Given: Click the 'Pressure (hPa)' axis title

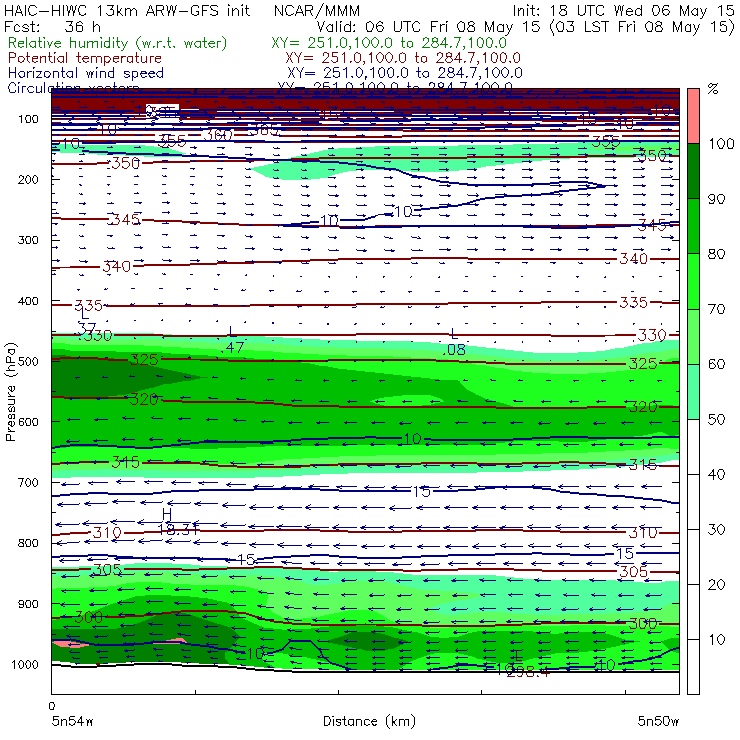Looking at the screenshot, I should pos(11,392).
